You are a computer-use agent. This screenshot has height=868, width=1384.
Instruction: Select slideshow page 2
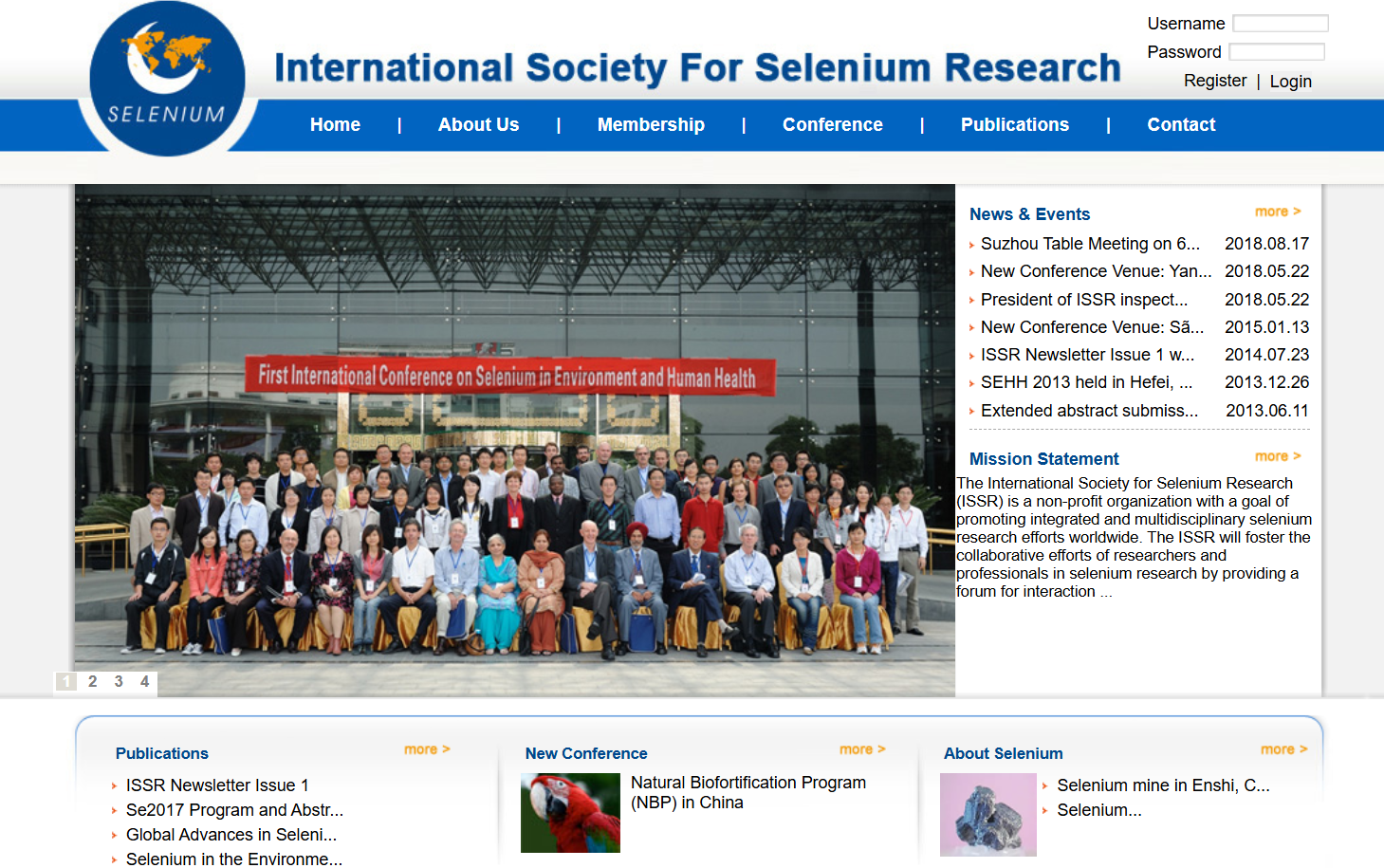(92, 681)
